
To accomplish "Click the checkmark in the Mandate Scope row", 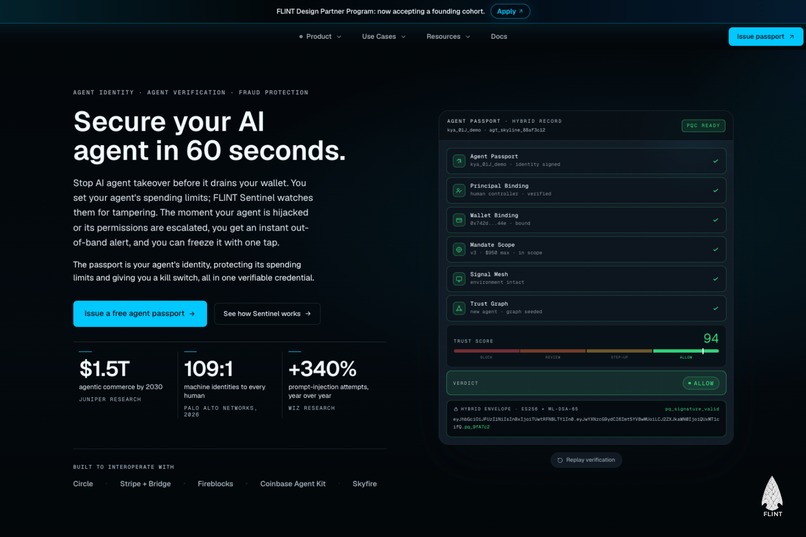I will point(715,249).
